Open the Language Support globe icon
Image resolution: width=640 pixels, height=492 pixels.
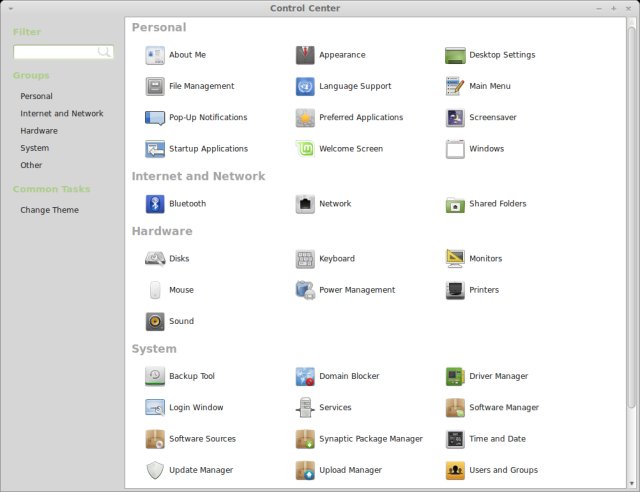pyautogui.click(x=305, y=86)
